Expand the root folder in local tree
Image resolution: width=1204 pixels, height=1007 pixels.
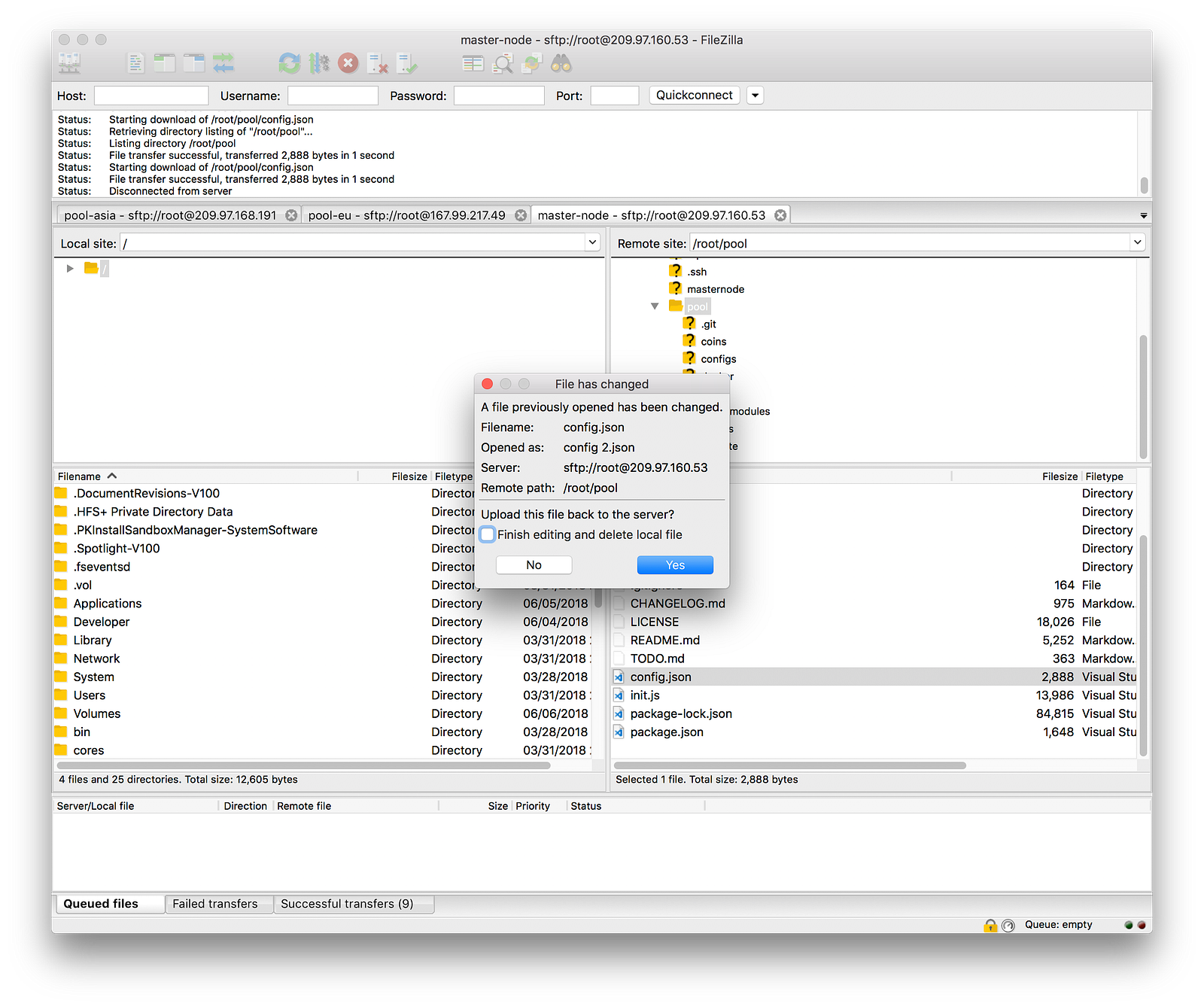[x=70, y=268]
